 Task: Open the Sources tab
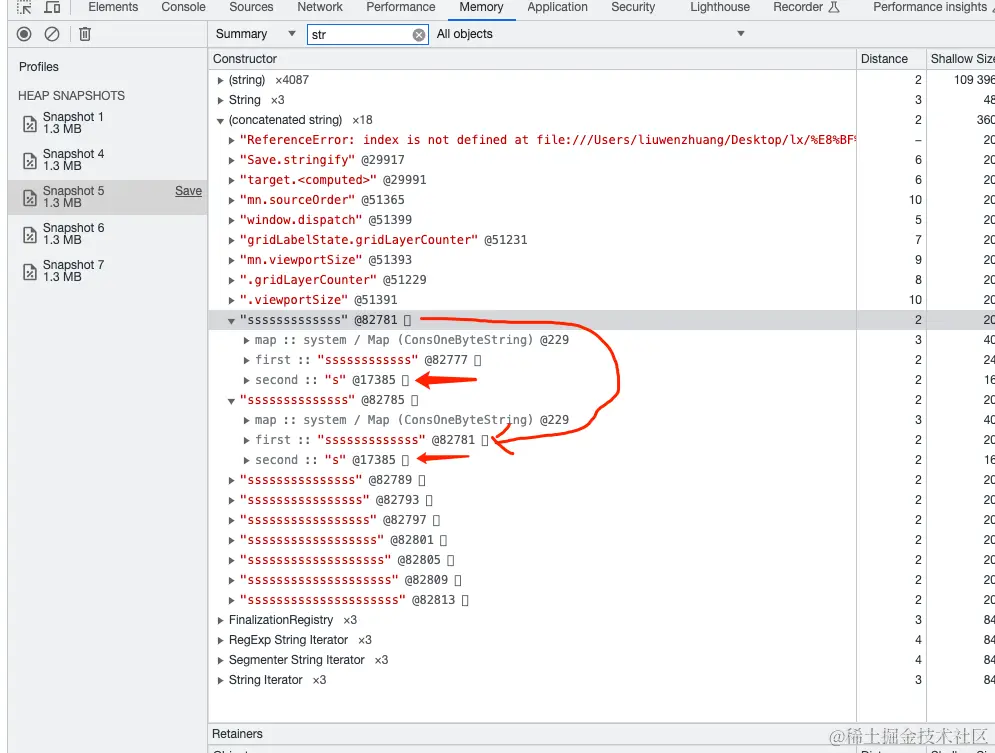click(251, 7)
